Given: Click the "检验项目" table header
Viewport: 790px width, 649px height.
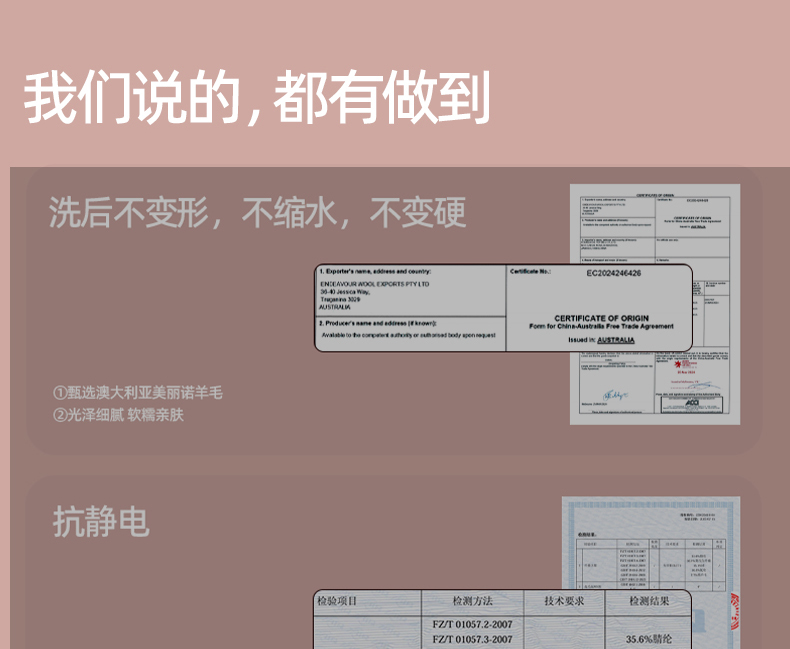Looking at the screenshot, I should point(337,601).
